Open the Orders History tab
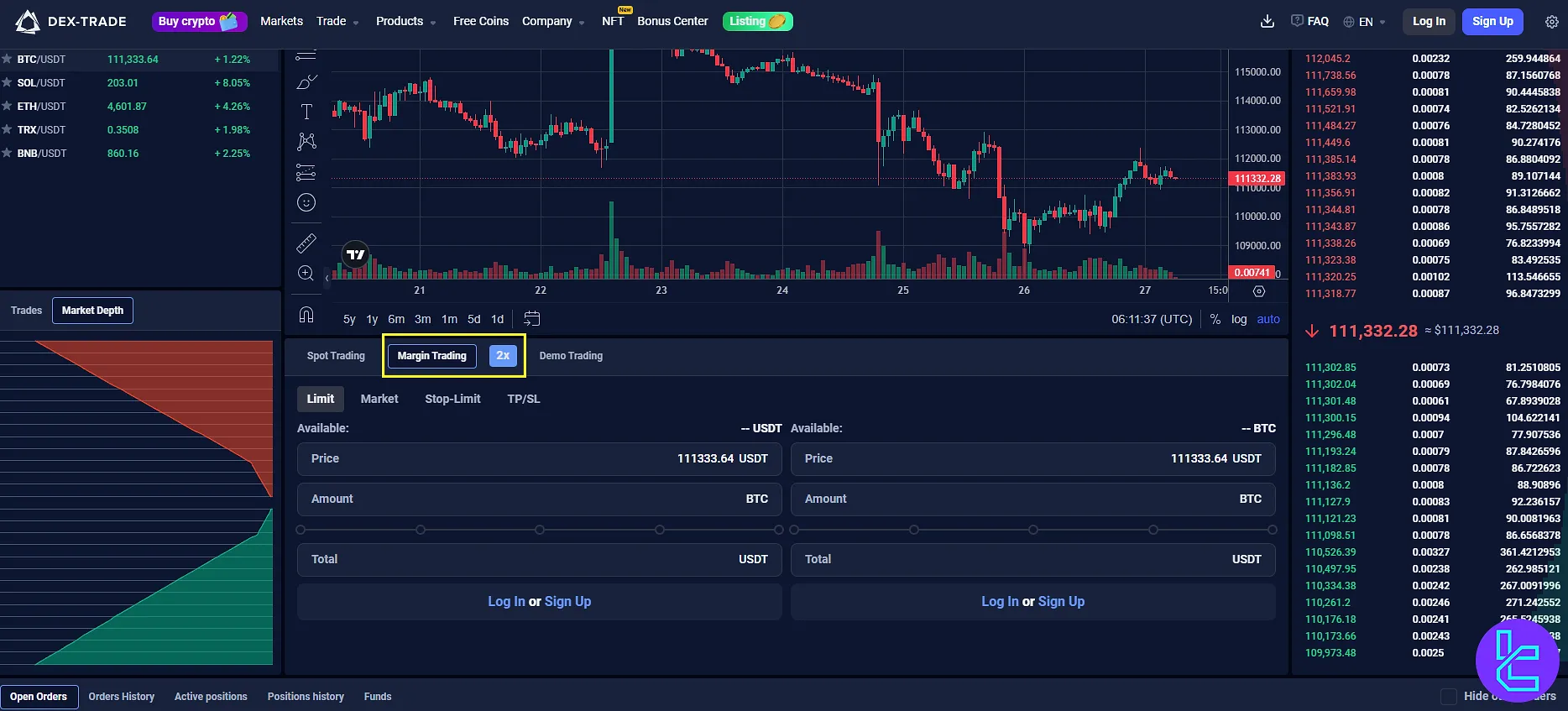 pyautogui.click(x=122, y=697)
